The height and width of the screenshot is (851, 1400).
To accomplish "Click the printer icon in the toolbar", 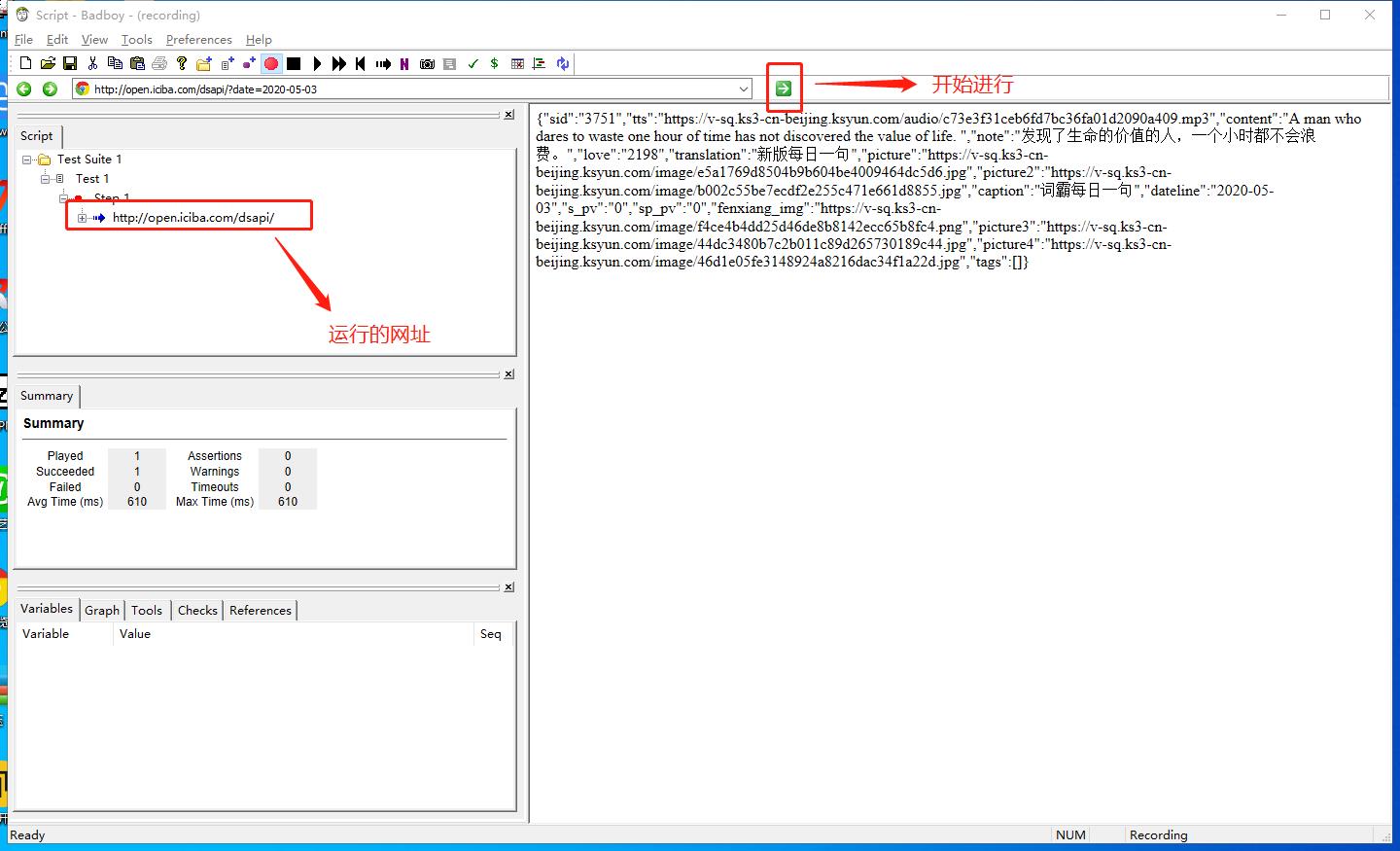I will coord(159,63).
